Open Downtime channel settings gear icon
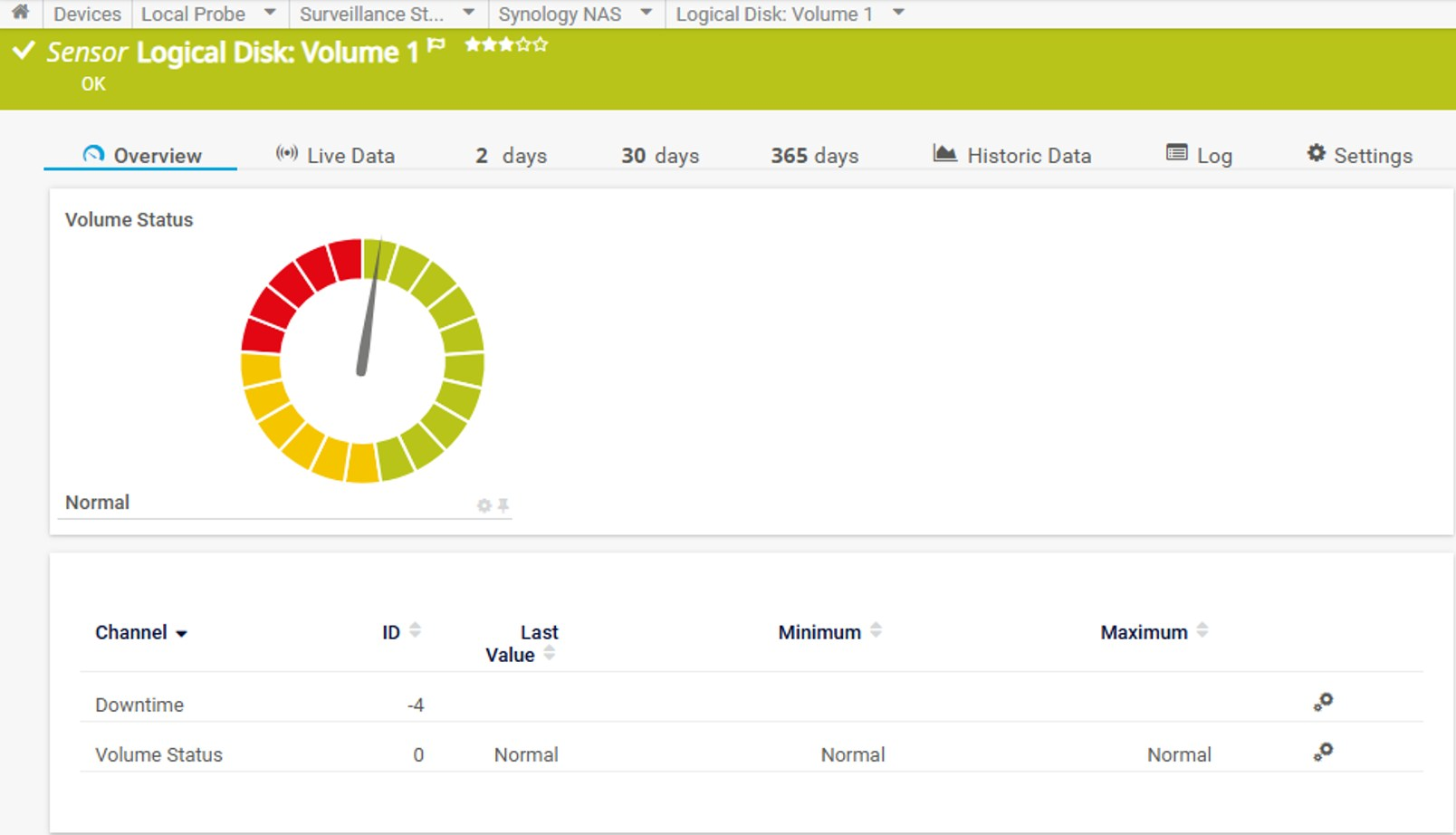 (x=1323, y=703)
